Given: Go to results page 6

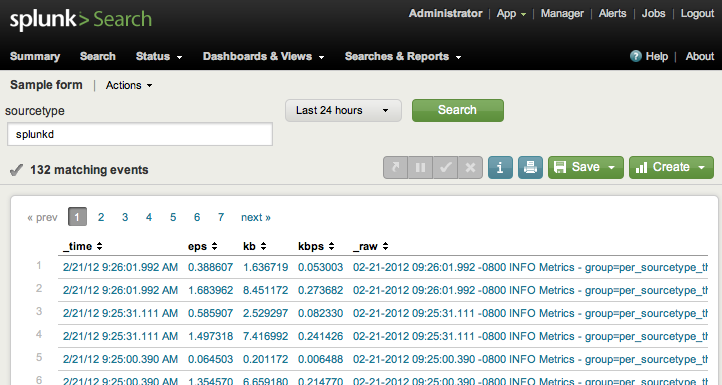Looking at the screenshot, I should (x=197, y=217).
